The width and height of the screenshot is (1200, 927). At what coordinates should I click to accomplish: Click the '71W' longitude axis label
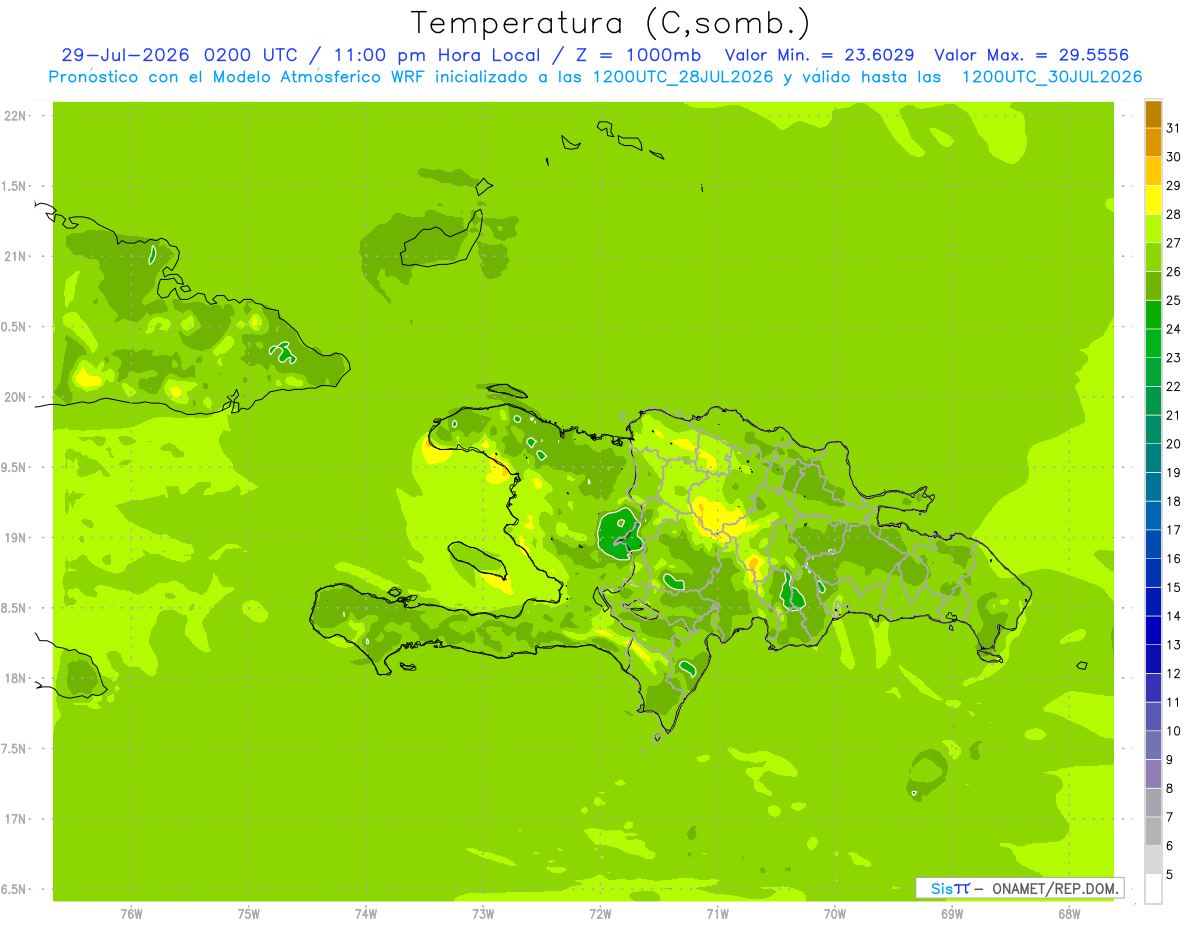pos(717,914)
